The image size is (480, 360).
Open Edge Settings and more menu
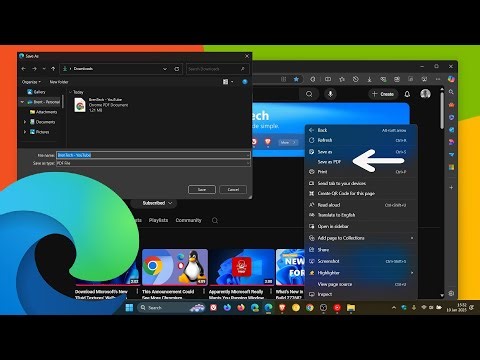[x=438, y=79]
